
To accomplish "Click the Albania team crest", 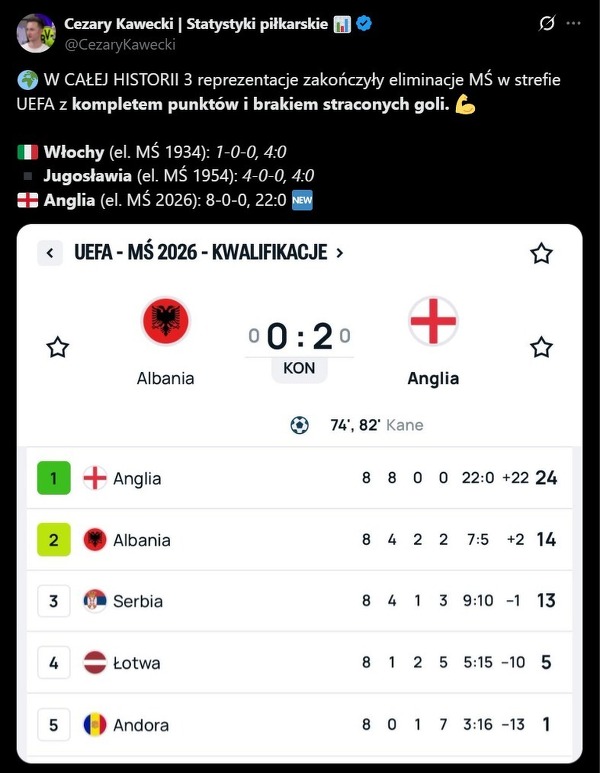I will (165, 321).
